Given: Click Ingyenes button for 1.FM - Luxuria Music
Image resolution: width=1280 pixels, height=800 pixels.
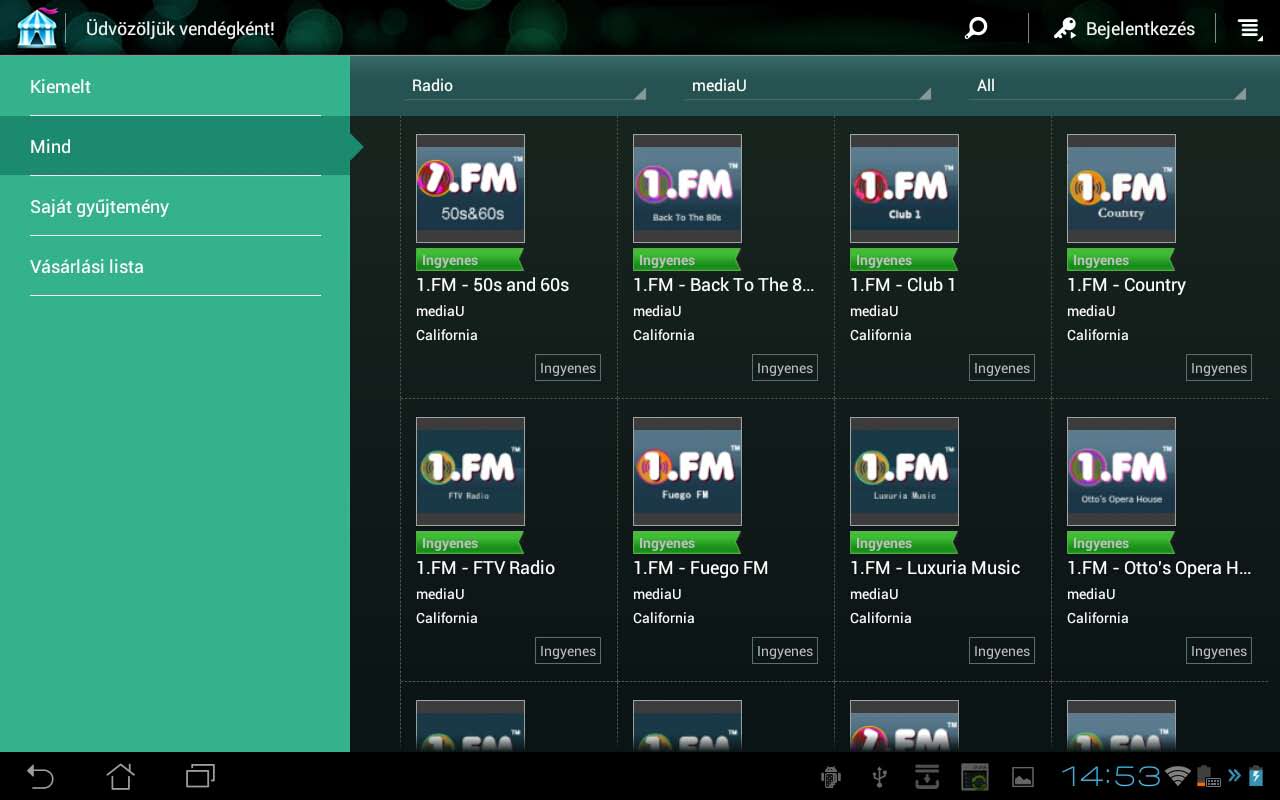Looking at the screenshot, I should click(x=1002, y=651).
